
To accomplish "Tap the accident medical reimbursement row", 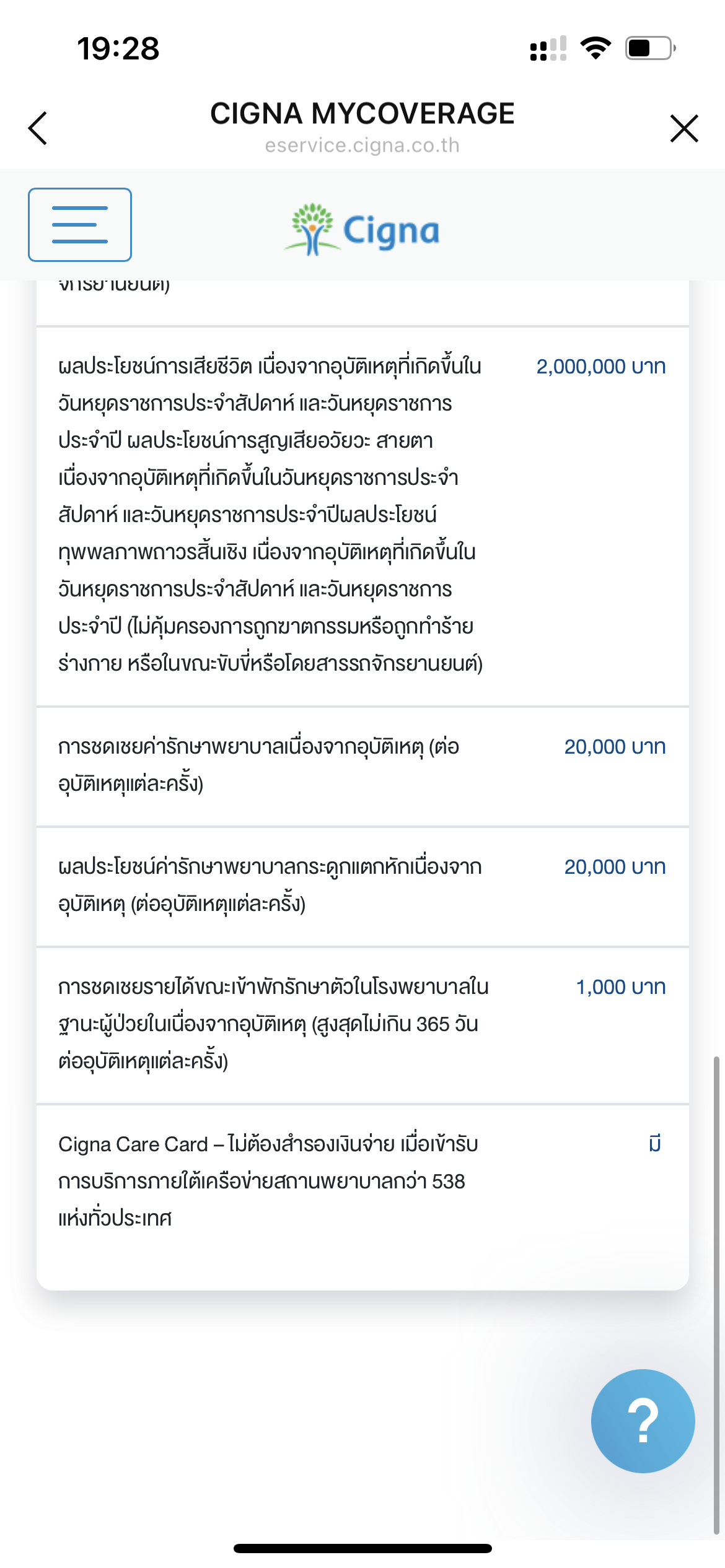I will tap(258, 765).
